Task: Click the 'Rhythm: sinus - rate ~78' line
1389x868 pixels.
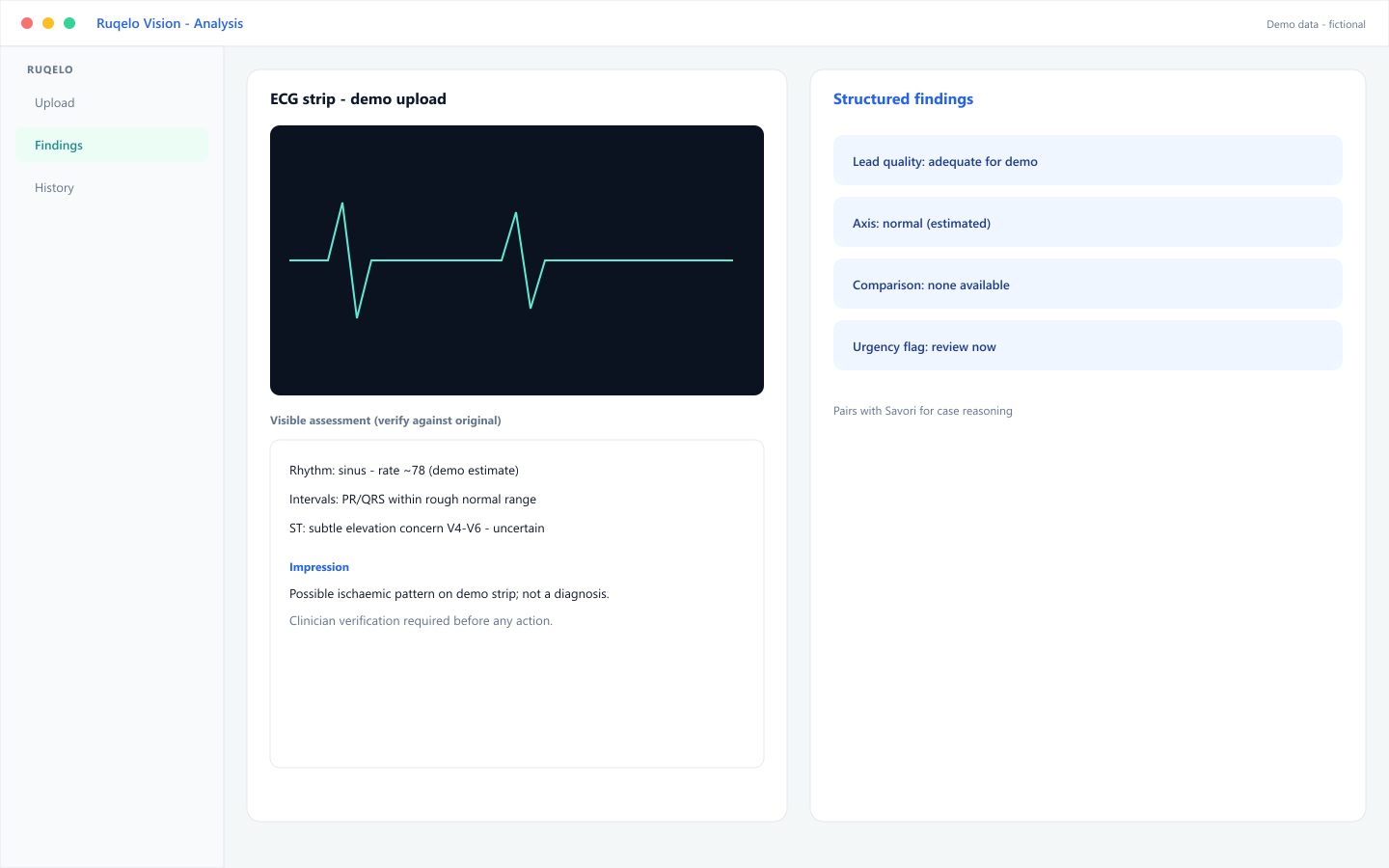Action: [404, 471]
